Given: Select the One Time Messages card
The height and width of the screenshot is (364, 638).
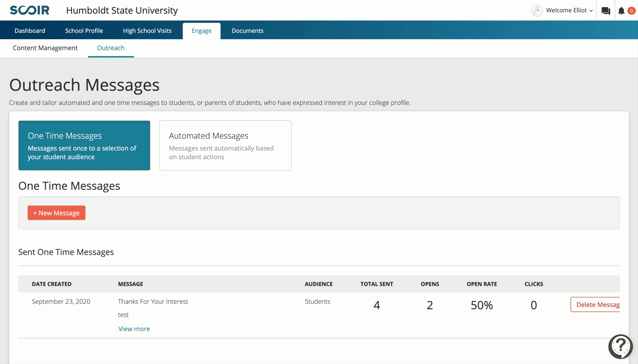Looking at the screenshot, I should [x=84, y=145].
